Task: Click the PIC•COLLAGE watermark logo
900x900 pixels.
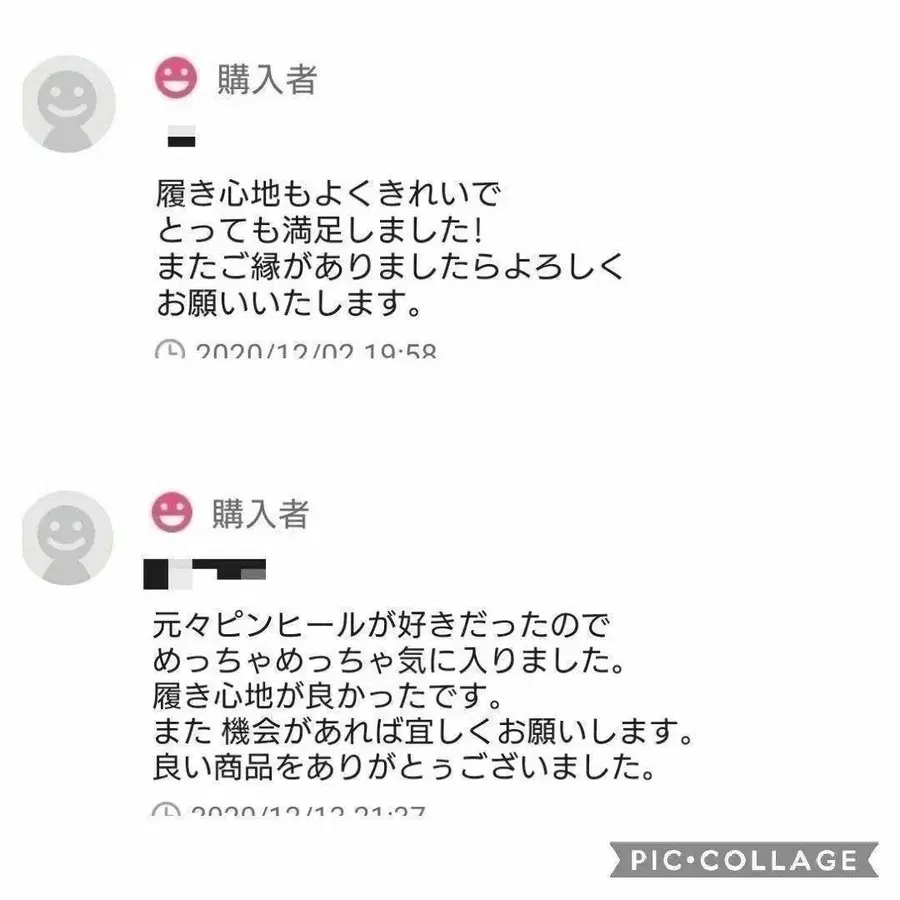Action: click(744, 860)
